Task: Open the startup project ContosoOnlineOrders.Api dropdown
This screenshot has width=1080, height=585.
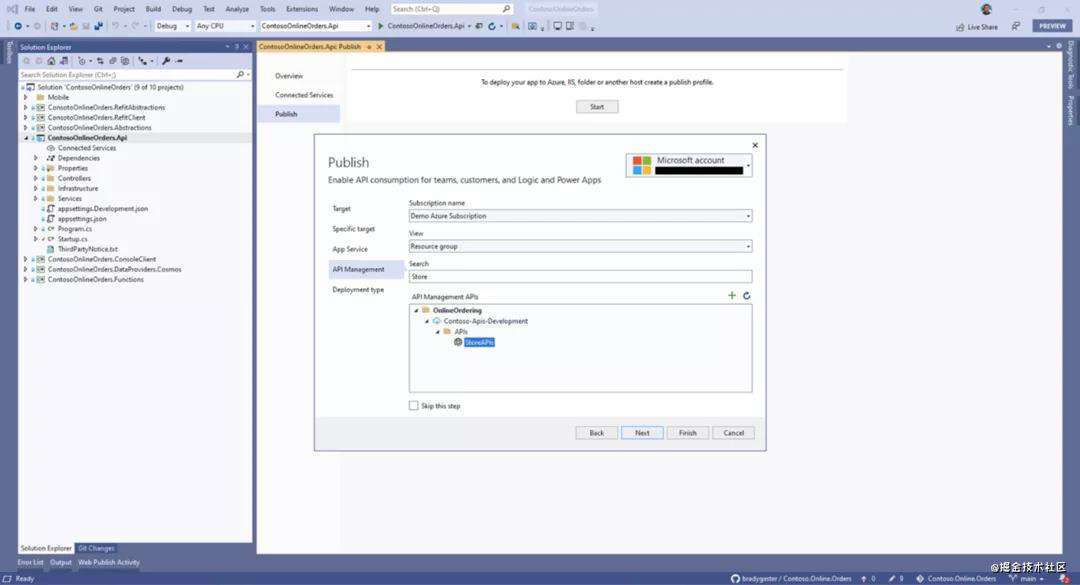Action: click(x=315, y=26)
